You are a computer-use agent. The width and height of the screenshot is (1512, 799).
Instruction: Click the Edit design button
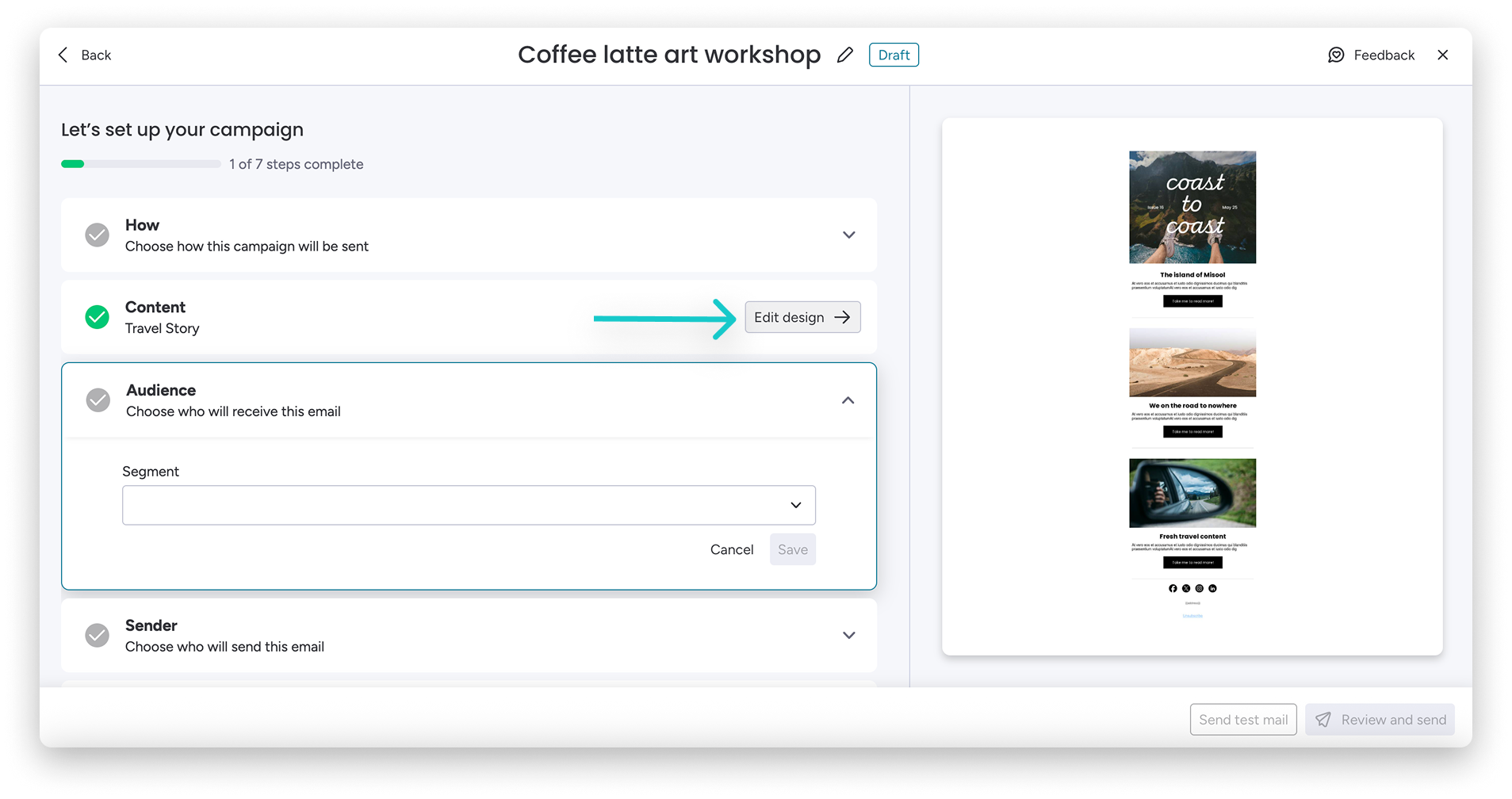802,317
